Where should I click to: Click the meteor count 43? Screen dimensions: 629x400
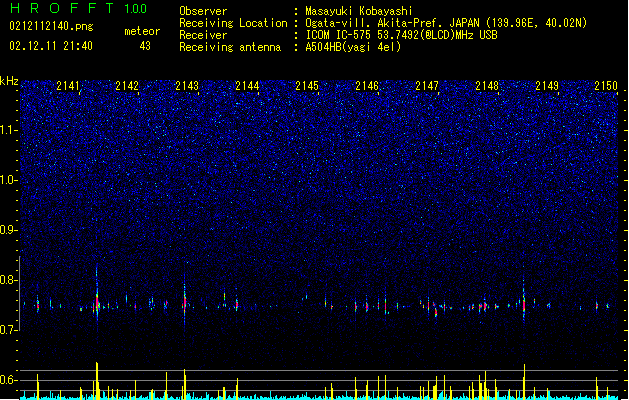(145, 46)
